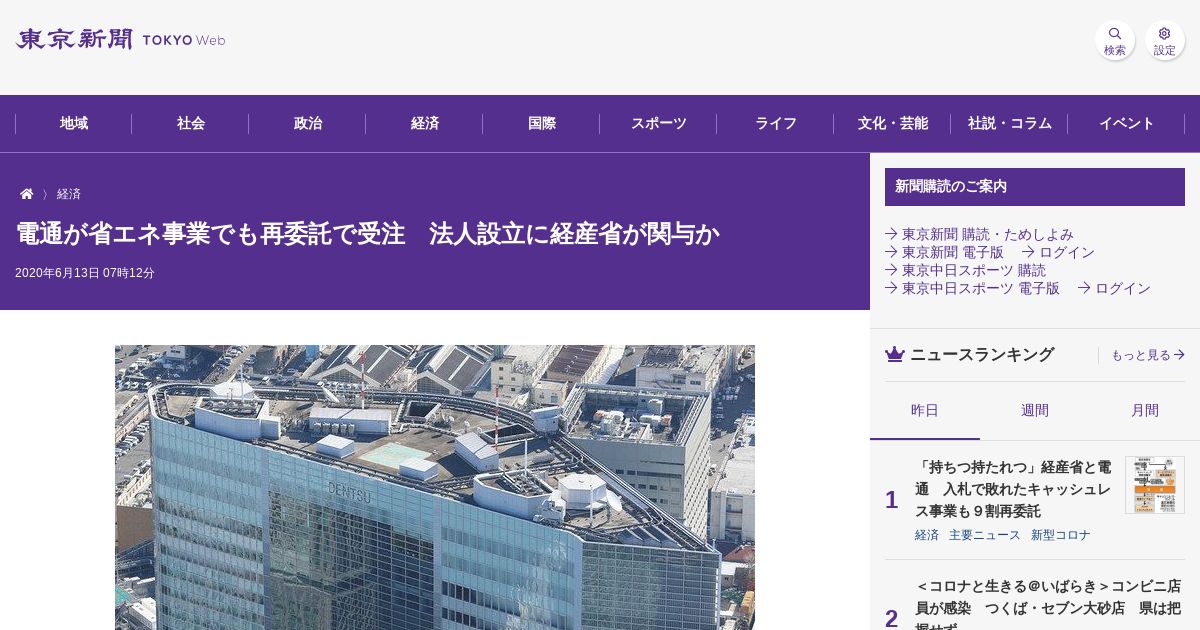Open the search (検索) icon button
Image resolution: width=1200 pixels, height=630 pixels.
(1114, 40)
